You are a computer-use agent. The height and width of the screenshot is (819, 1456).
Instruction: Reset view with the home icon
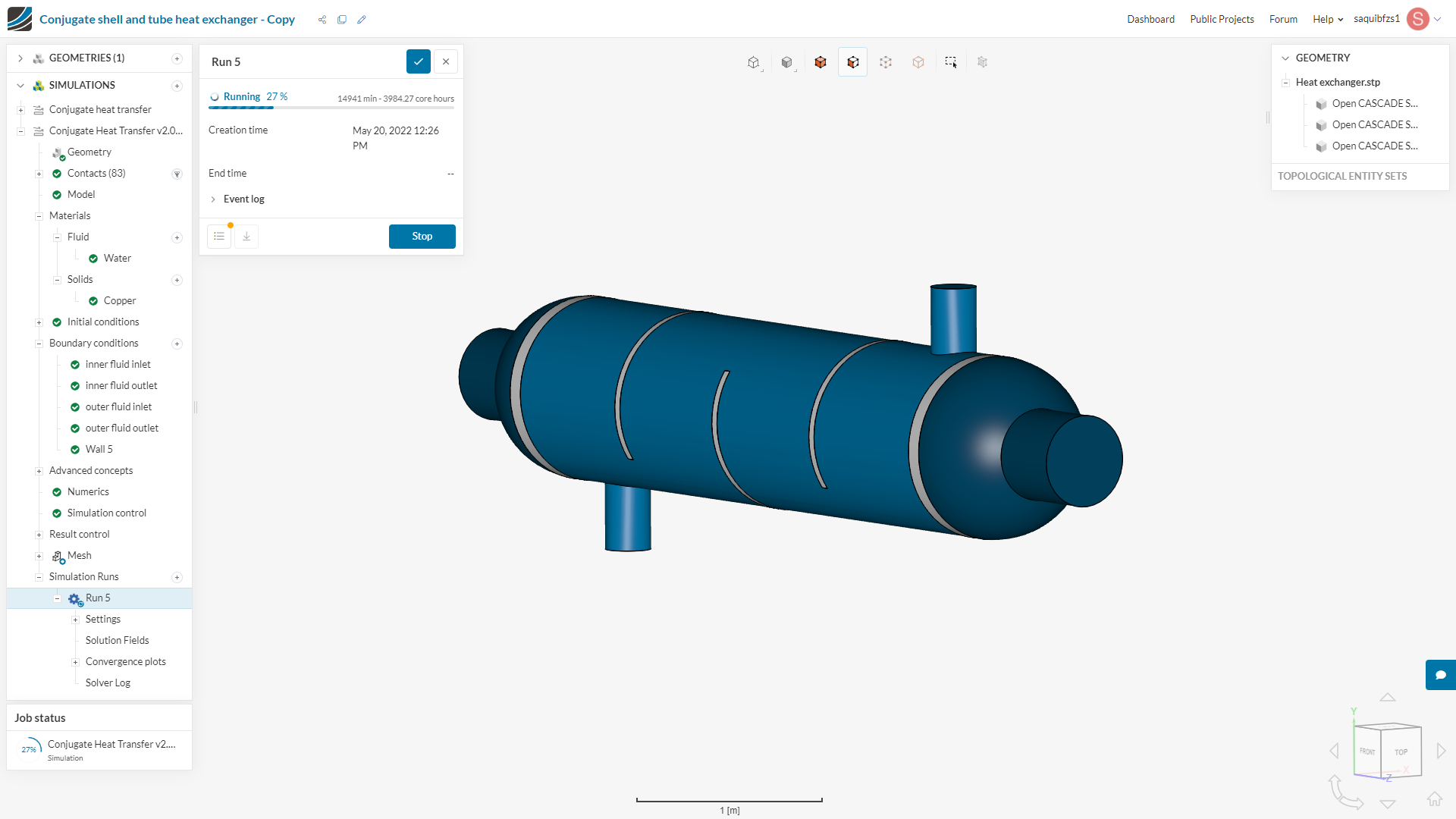click(1434, 799)
